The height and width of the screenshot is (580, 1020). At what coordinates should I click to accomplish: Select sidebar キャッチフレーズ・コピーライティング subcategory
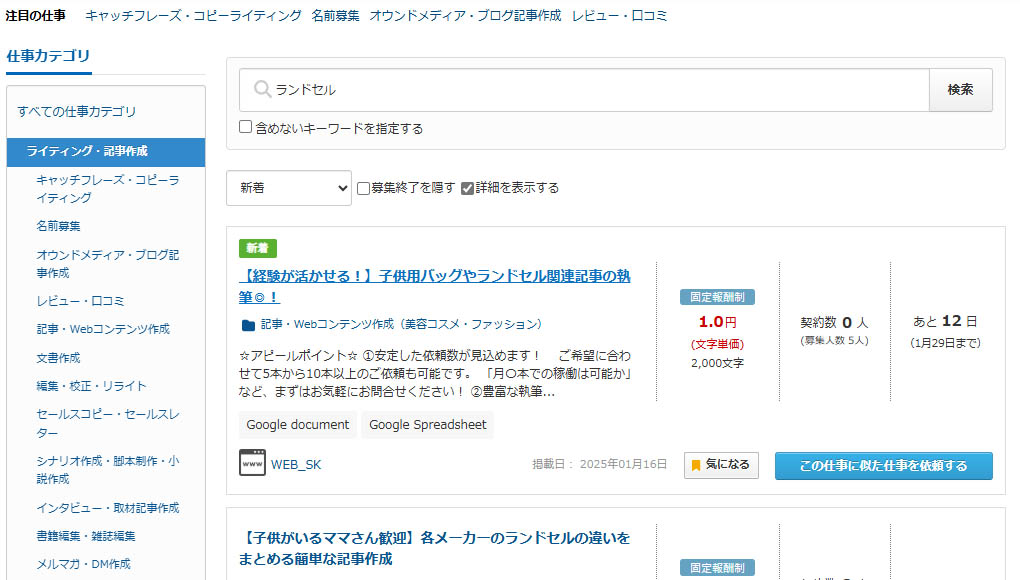point(108,189)
